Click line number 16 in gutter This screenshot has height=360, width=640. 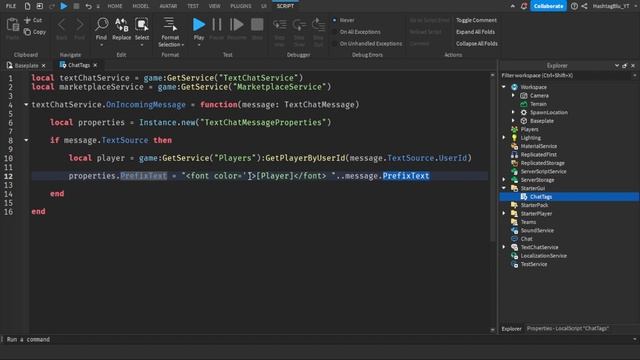point(9,212)
